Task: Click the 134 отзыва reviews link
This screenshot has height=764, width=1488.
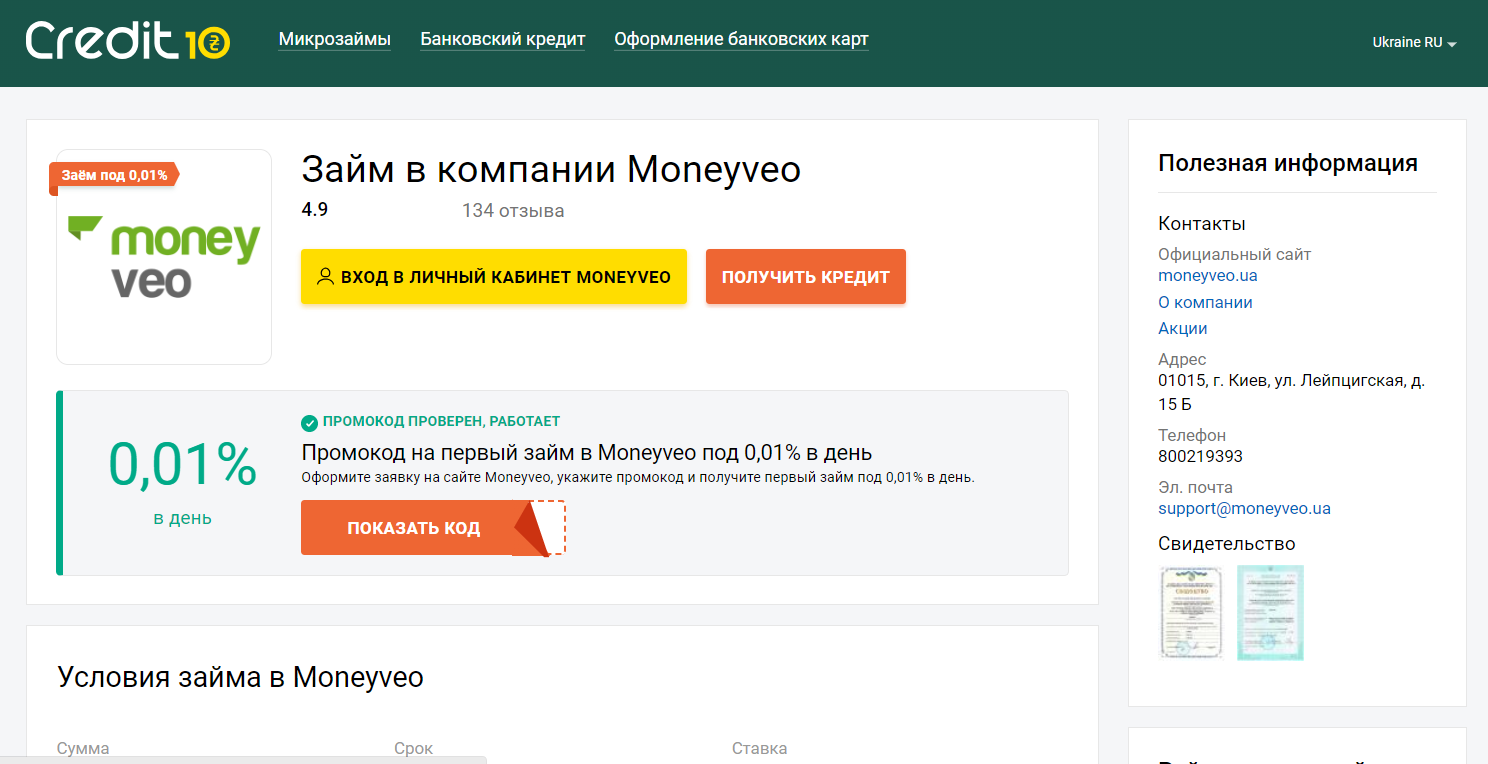Action: pyautogui.click(x=513, y=211)
